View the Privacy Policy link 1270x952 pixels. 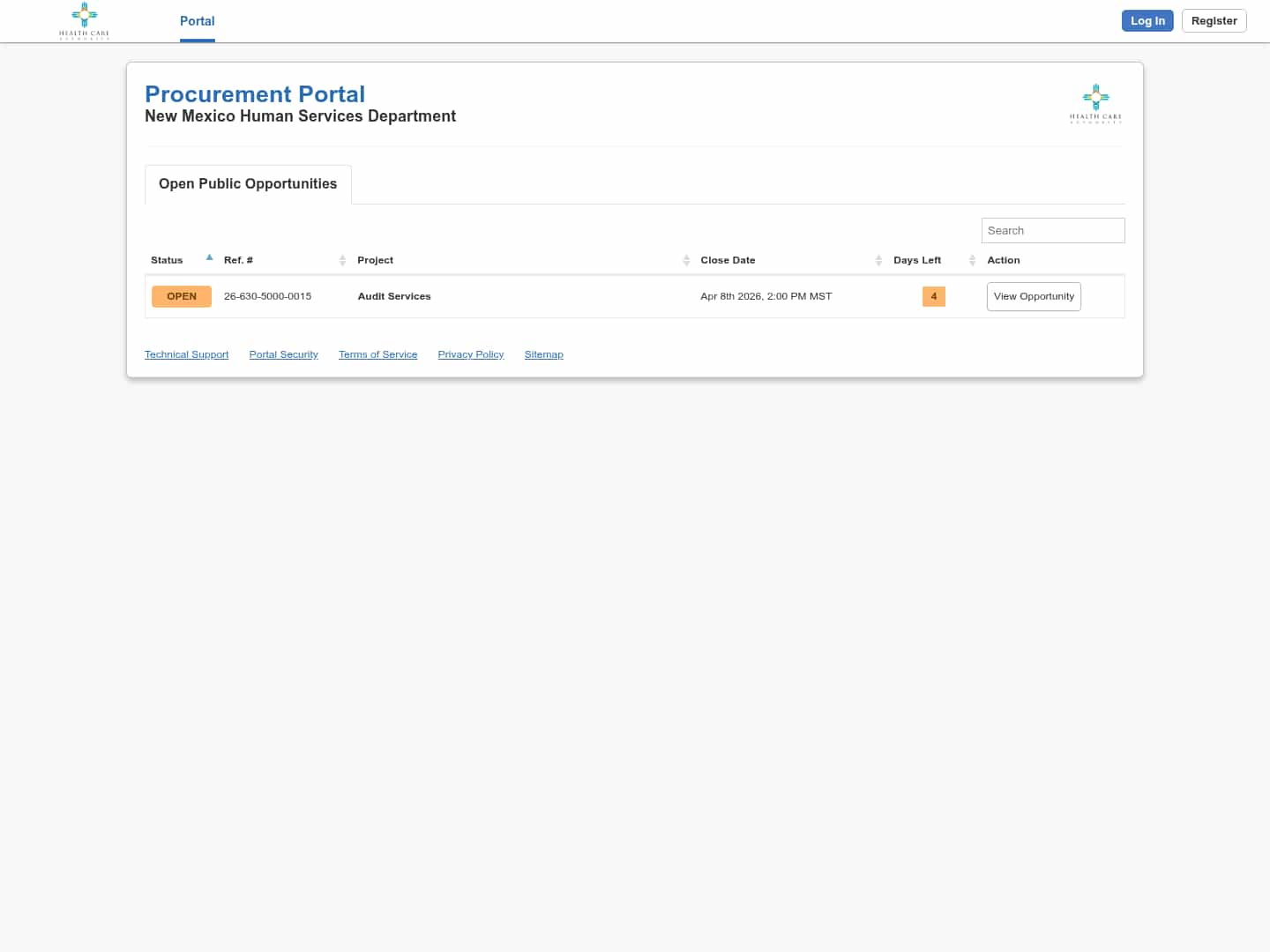pos(470,354)
